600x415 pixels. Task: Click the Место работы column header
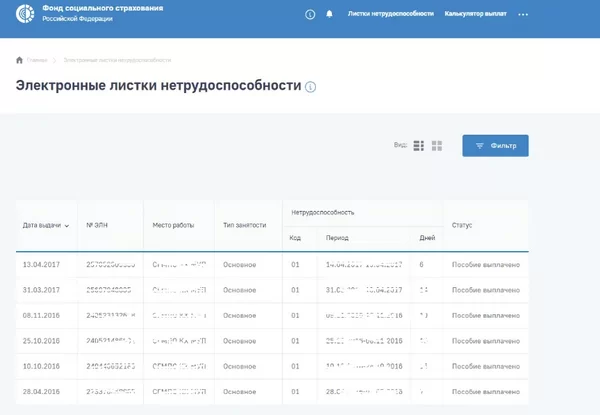[x=174, y=225]
